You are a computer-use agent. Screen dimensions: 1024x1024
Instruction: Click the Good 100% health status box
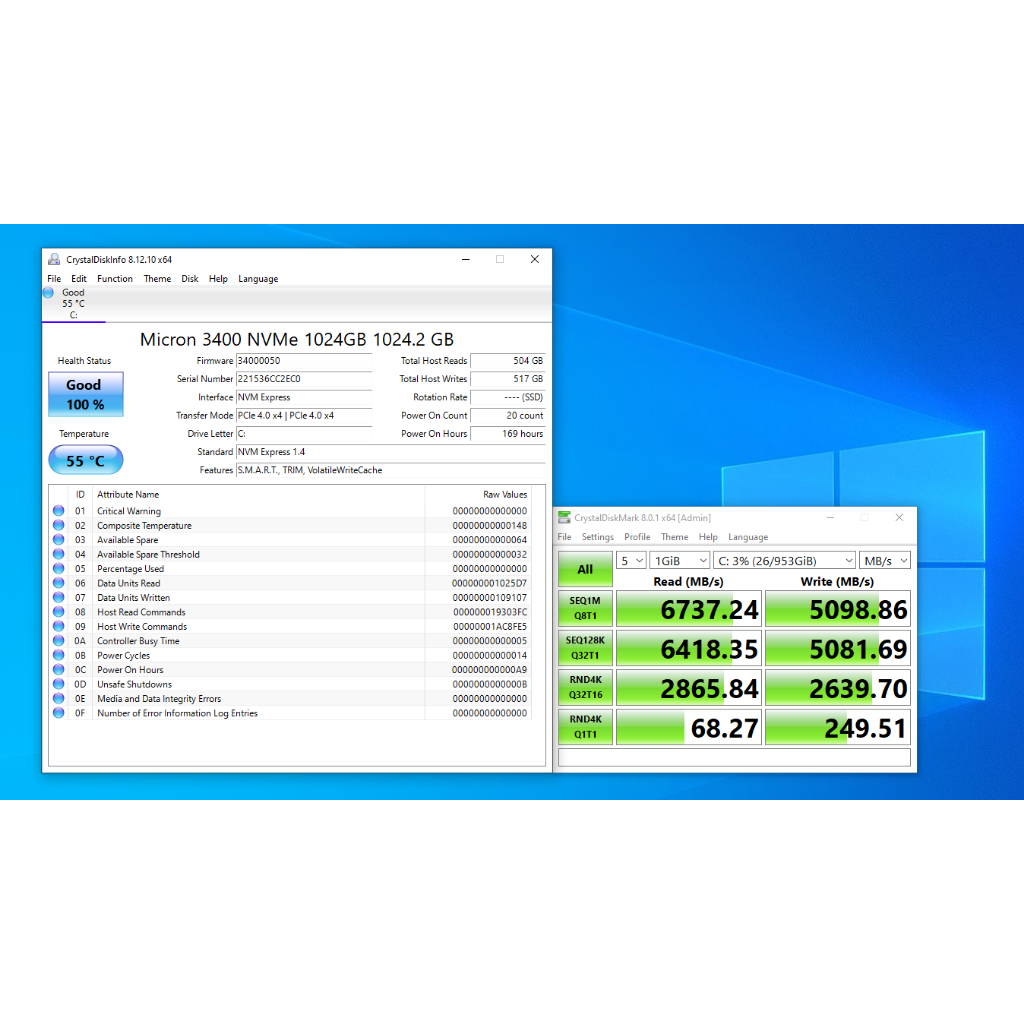(x=85, y=394)
